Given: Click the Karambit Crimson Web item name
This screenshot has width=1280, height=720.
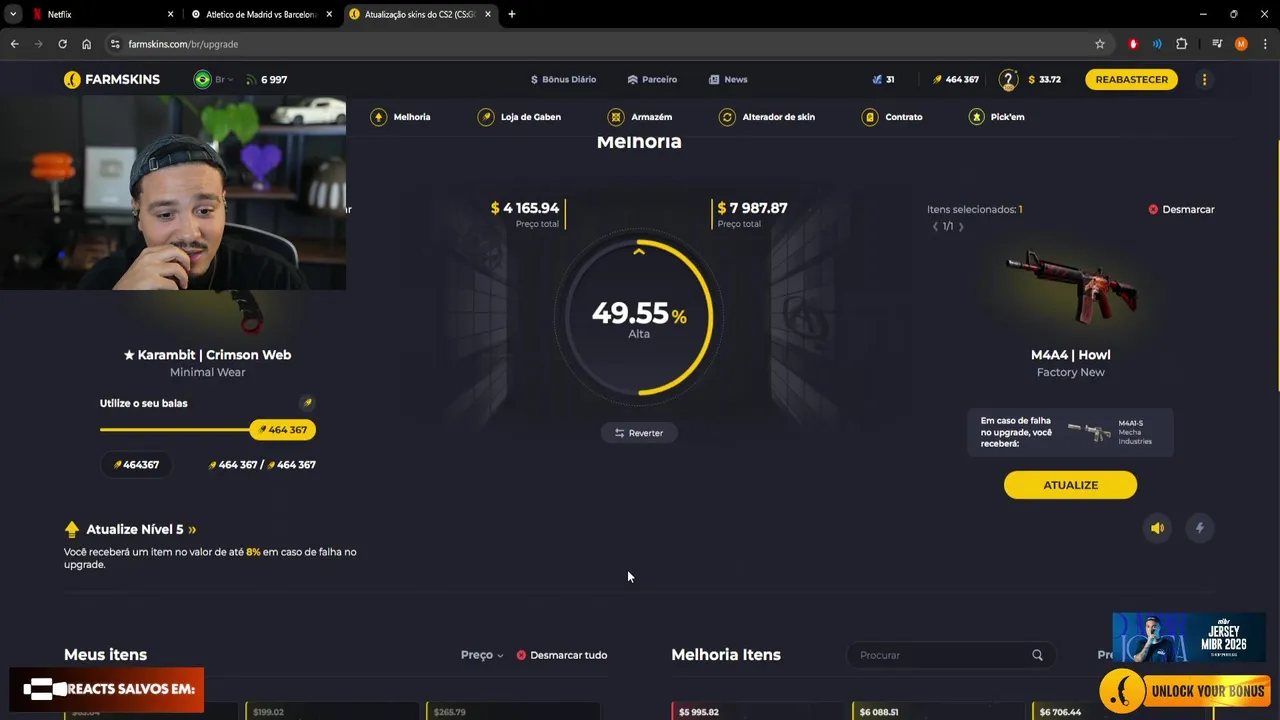Looking at the screenshot, I should click(207, 355).
